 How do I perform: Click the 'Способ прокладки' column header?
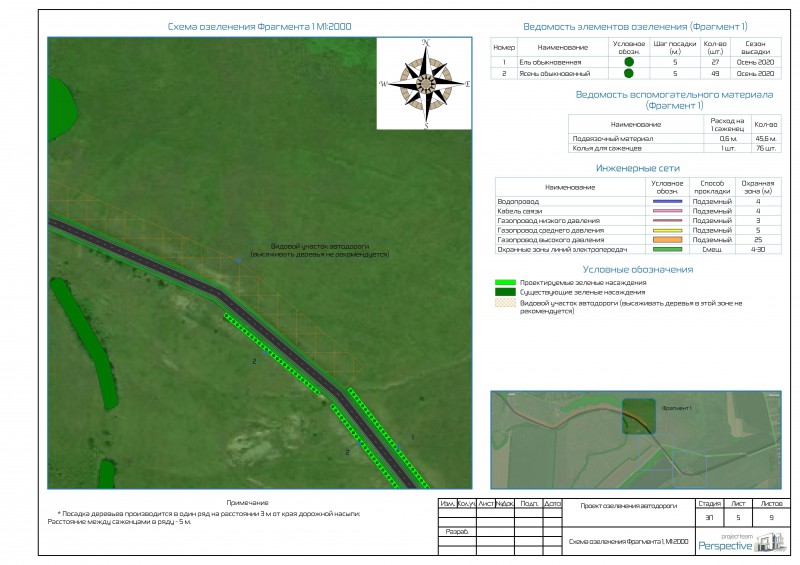point(712,187)
